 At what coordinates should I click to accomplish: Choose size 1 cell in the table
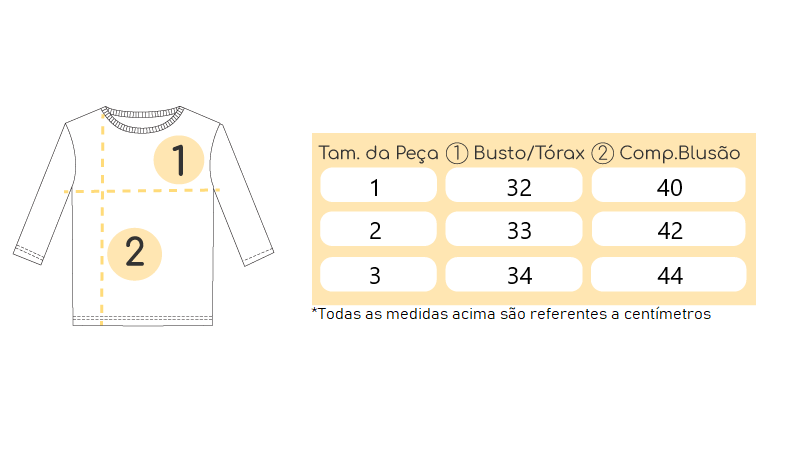point(378,185)
